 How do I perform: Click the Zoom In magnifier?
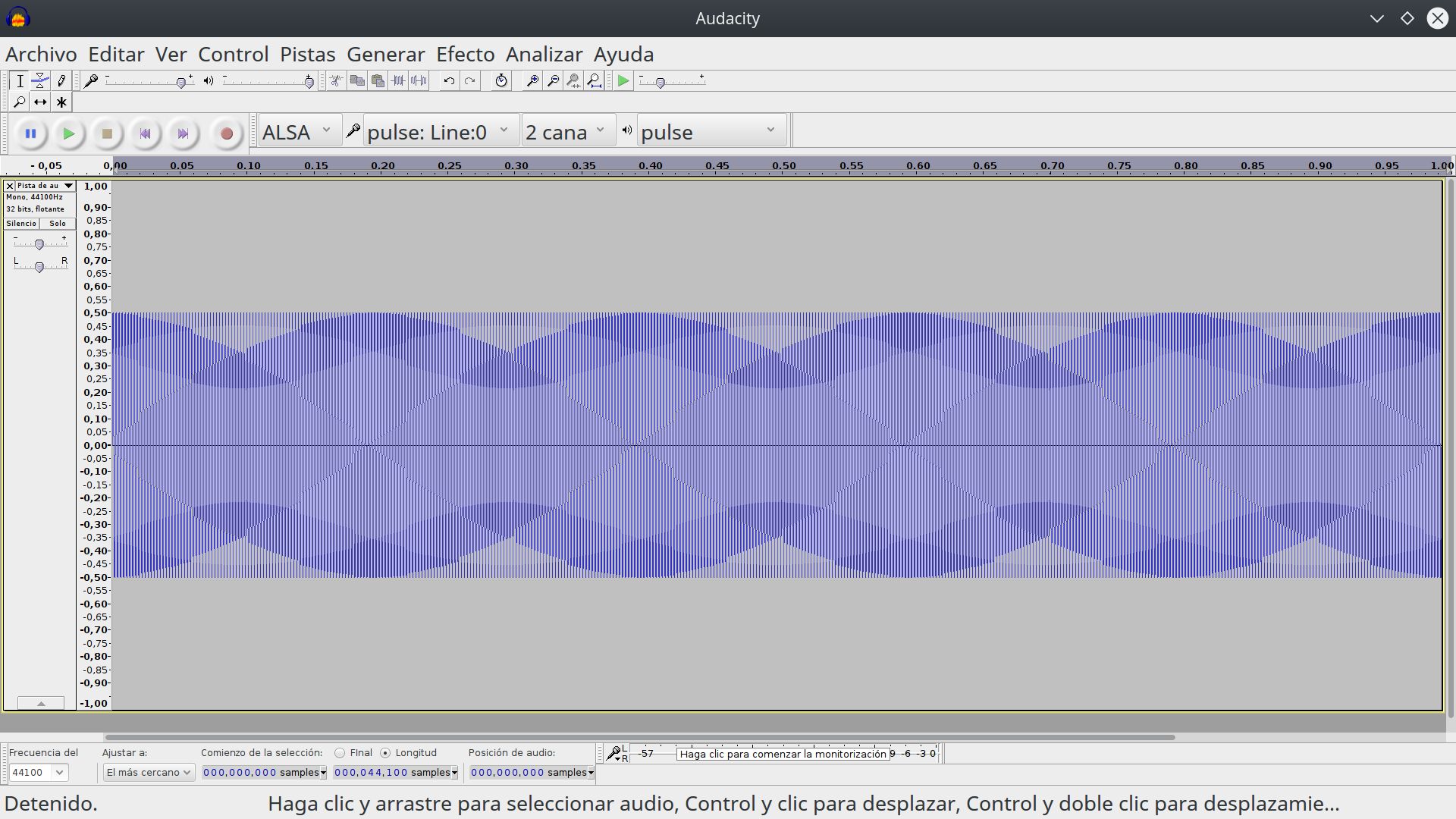point(532,81)
